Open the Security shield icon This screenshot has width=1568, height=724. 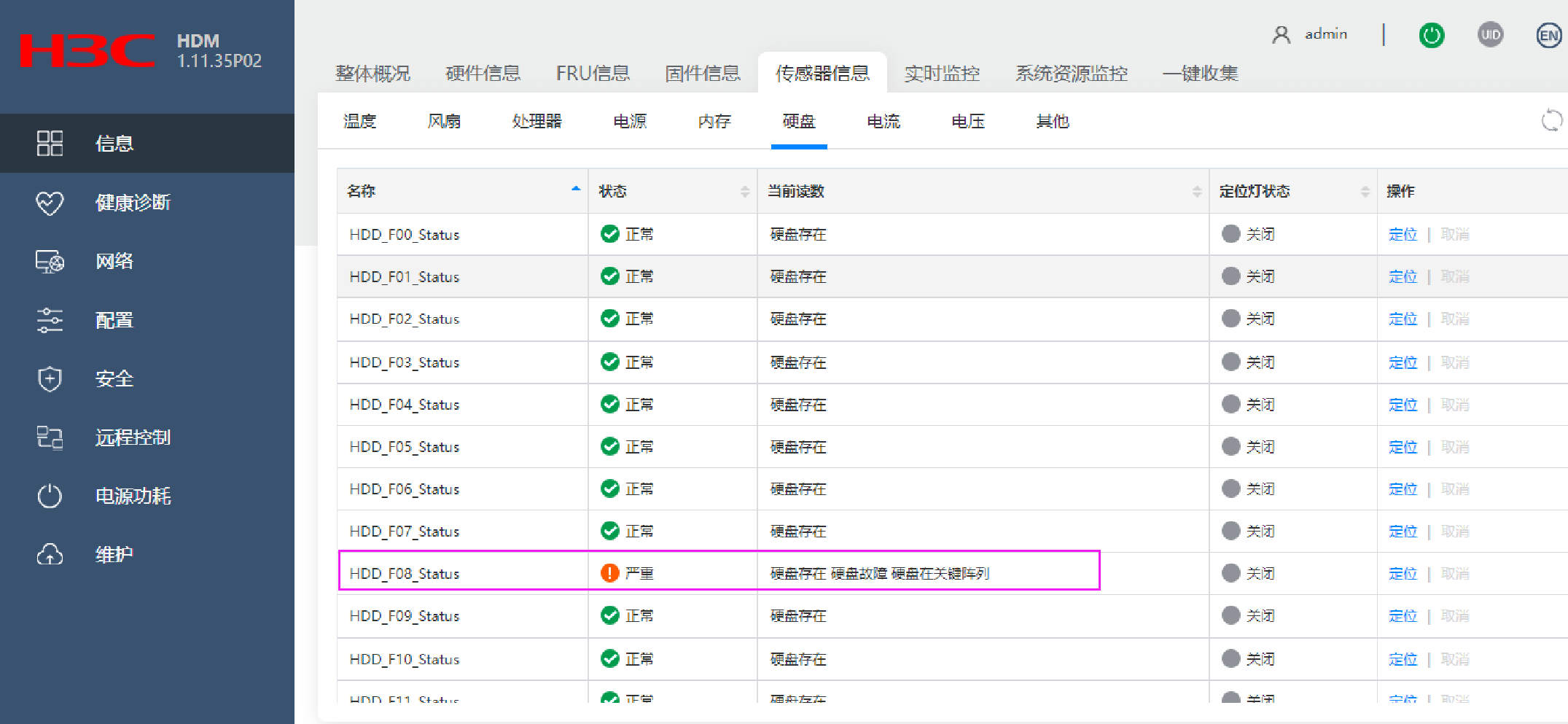(50, 379)
